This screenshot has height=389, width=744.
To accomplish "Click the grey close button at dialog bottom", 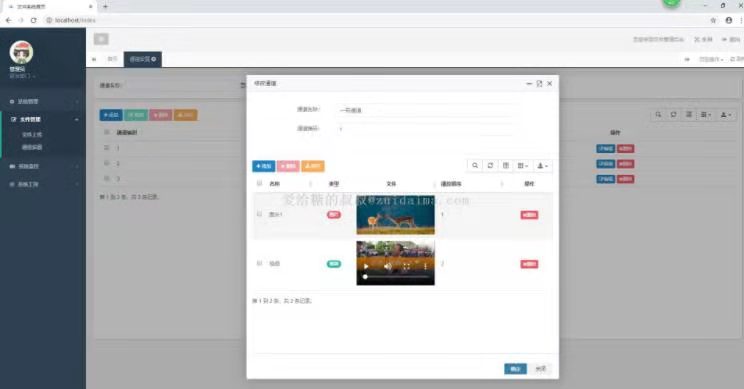I will 541,369.
